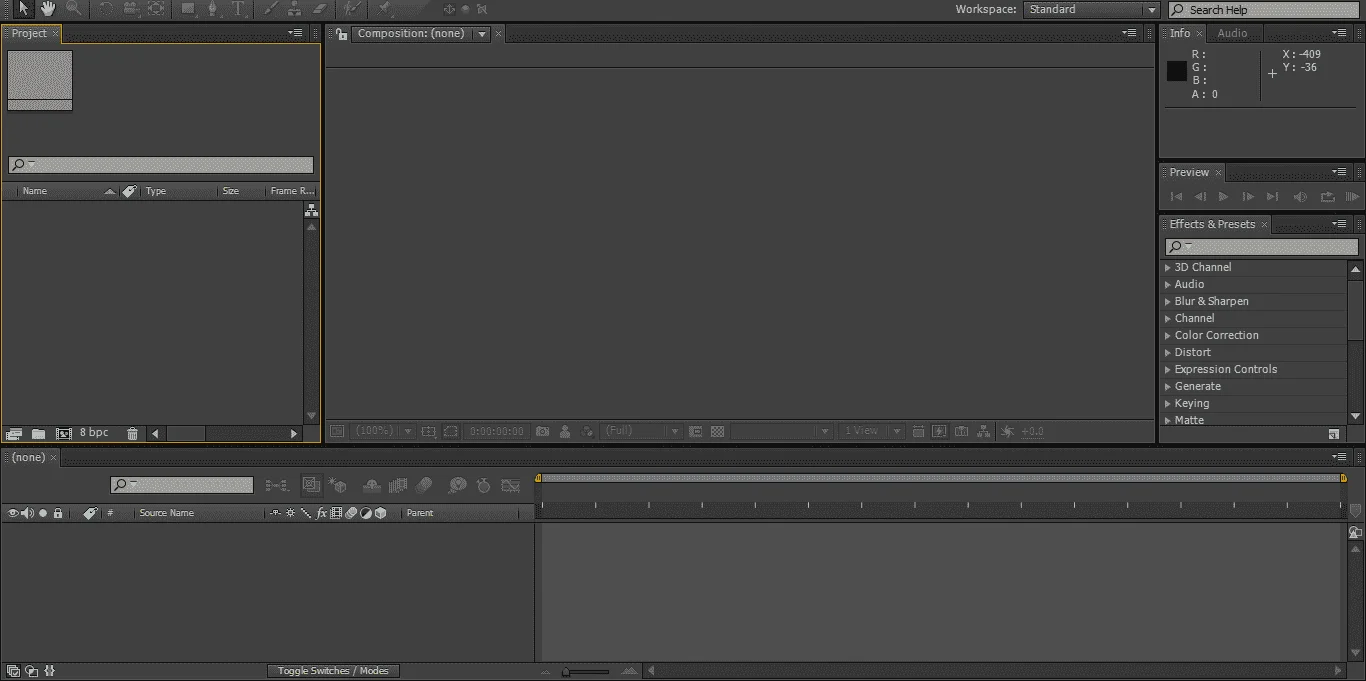Viewport: 1366px width, 681px height.
Task: Click the Search Help input field
Action: point(1263,10)
